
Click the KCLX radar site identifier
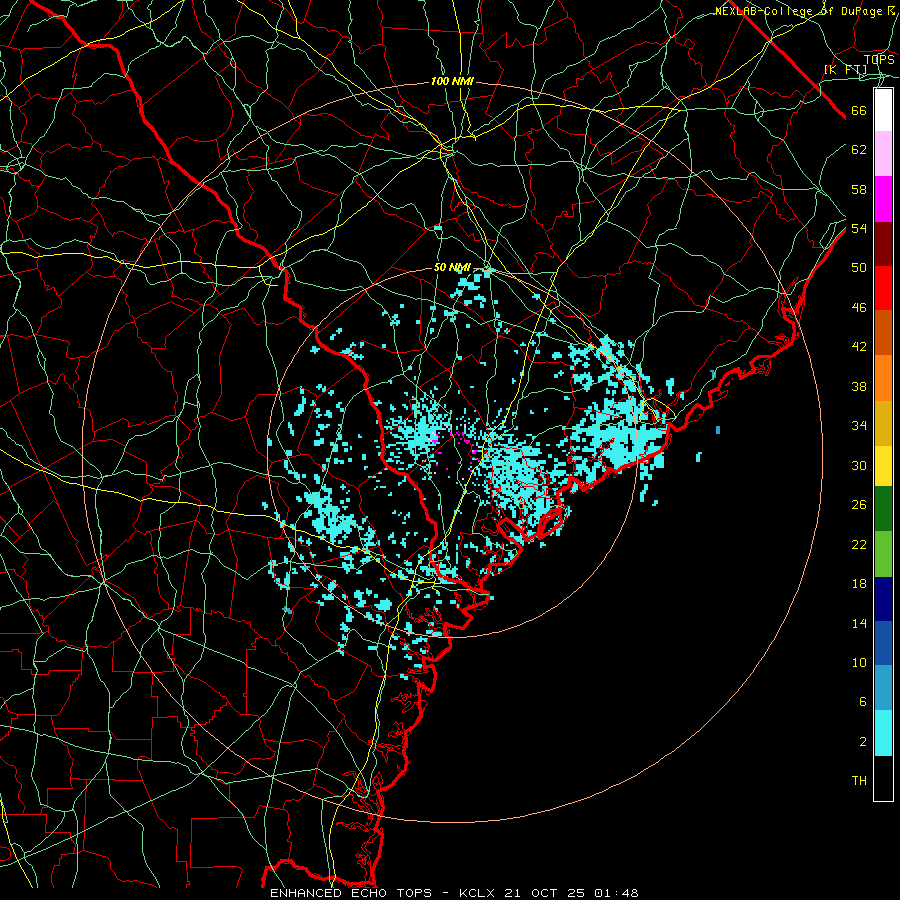coord(478,893)
